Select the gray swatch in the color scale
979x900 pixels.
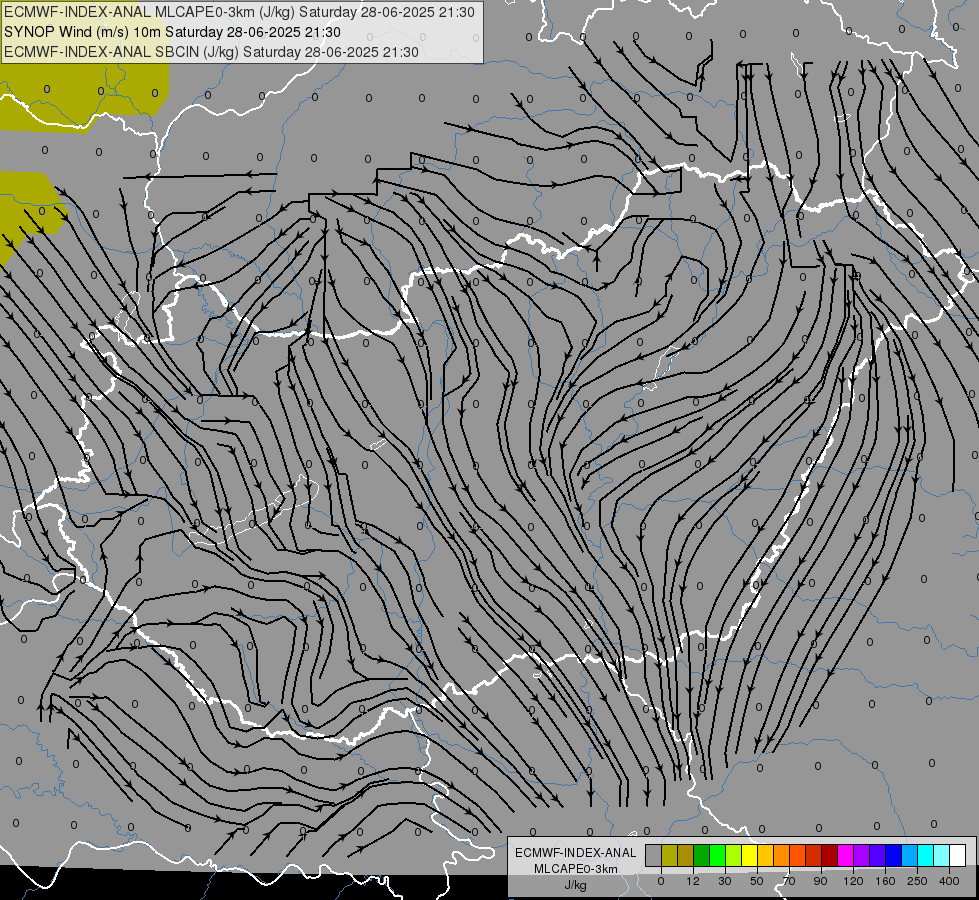[653, 855]
